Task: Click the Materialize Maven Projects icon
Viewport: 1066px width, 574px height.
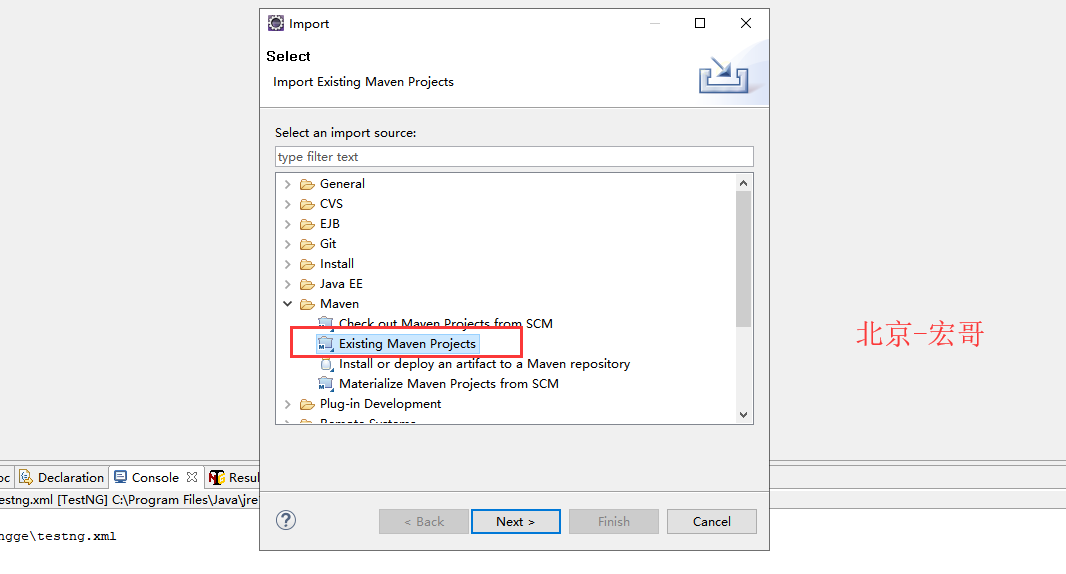Action: [x=326, y=384]
